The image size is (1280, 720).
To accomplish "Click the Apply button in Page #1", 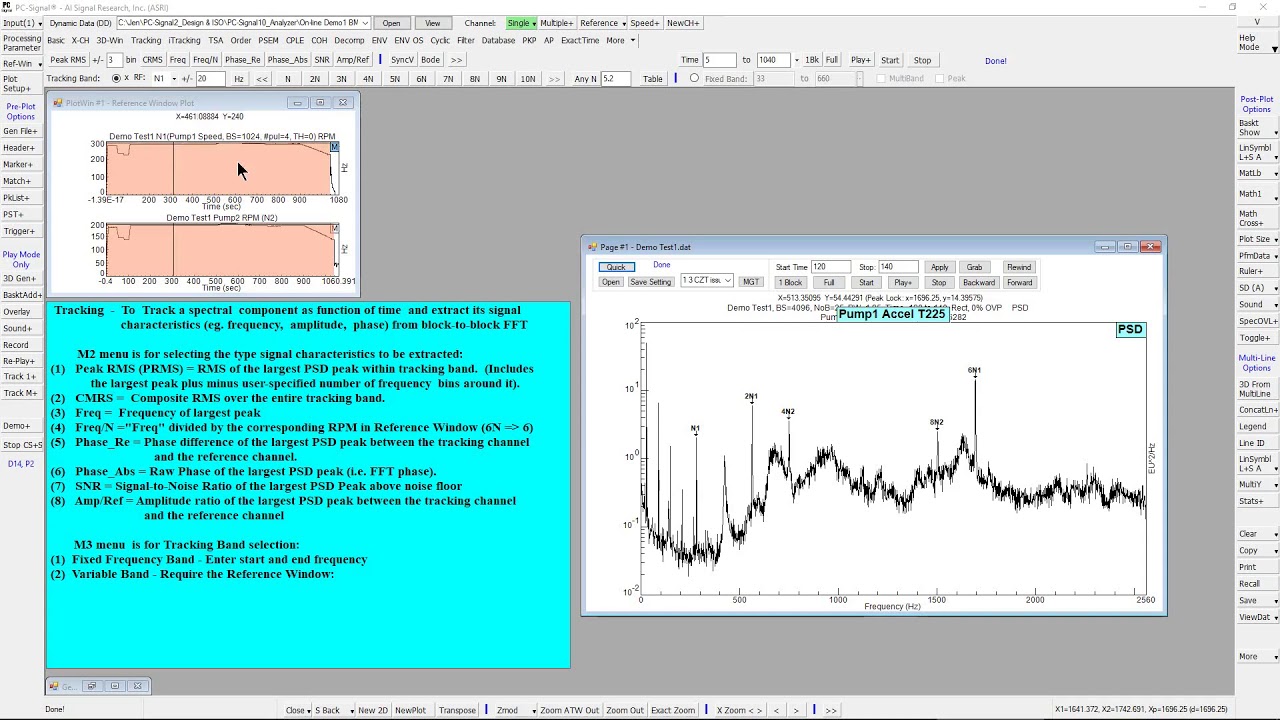I will [940, 267].
